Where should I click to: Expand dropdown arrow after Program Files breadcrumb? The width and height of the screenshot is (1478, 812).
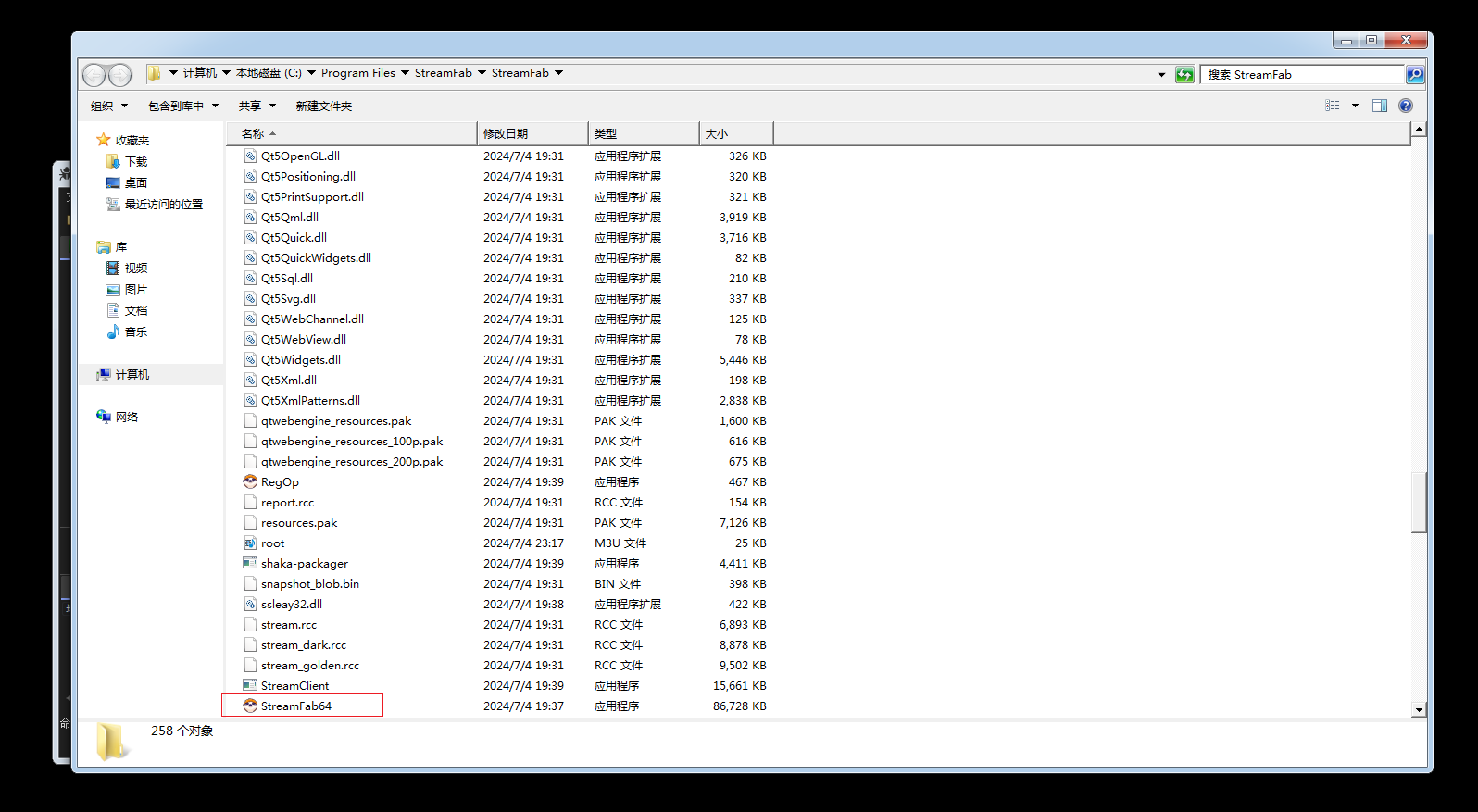point(405,73)
